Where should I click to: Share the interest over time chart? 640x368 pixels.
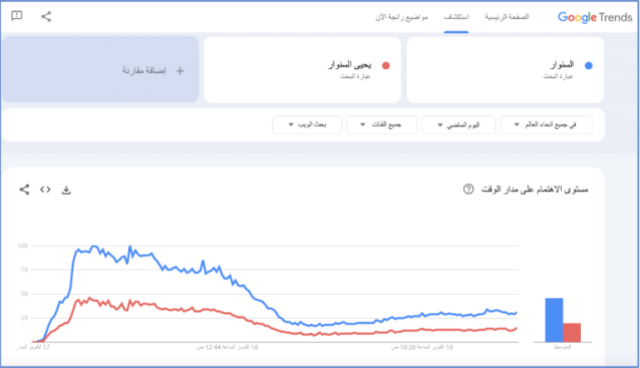tap(24, 189)
